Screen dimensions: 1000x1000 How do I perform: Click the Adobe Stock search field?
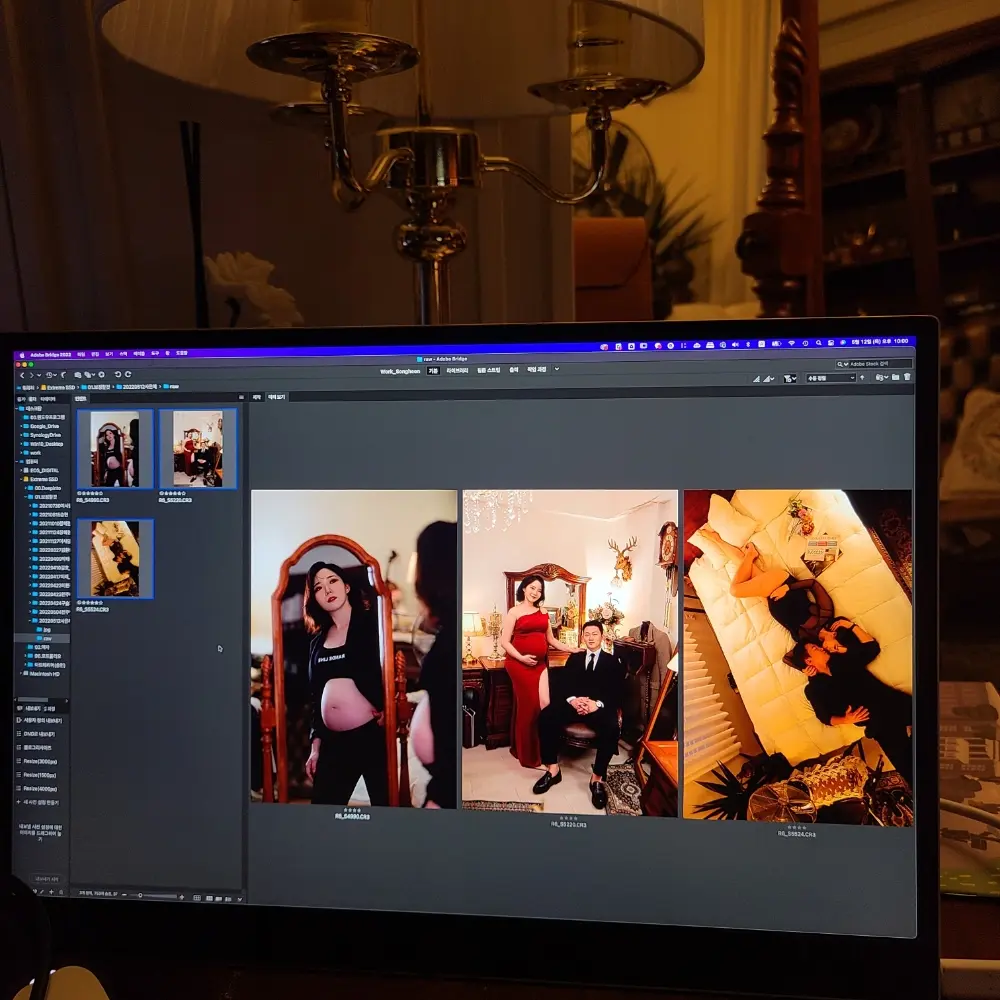click(874, 364)
